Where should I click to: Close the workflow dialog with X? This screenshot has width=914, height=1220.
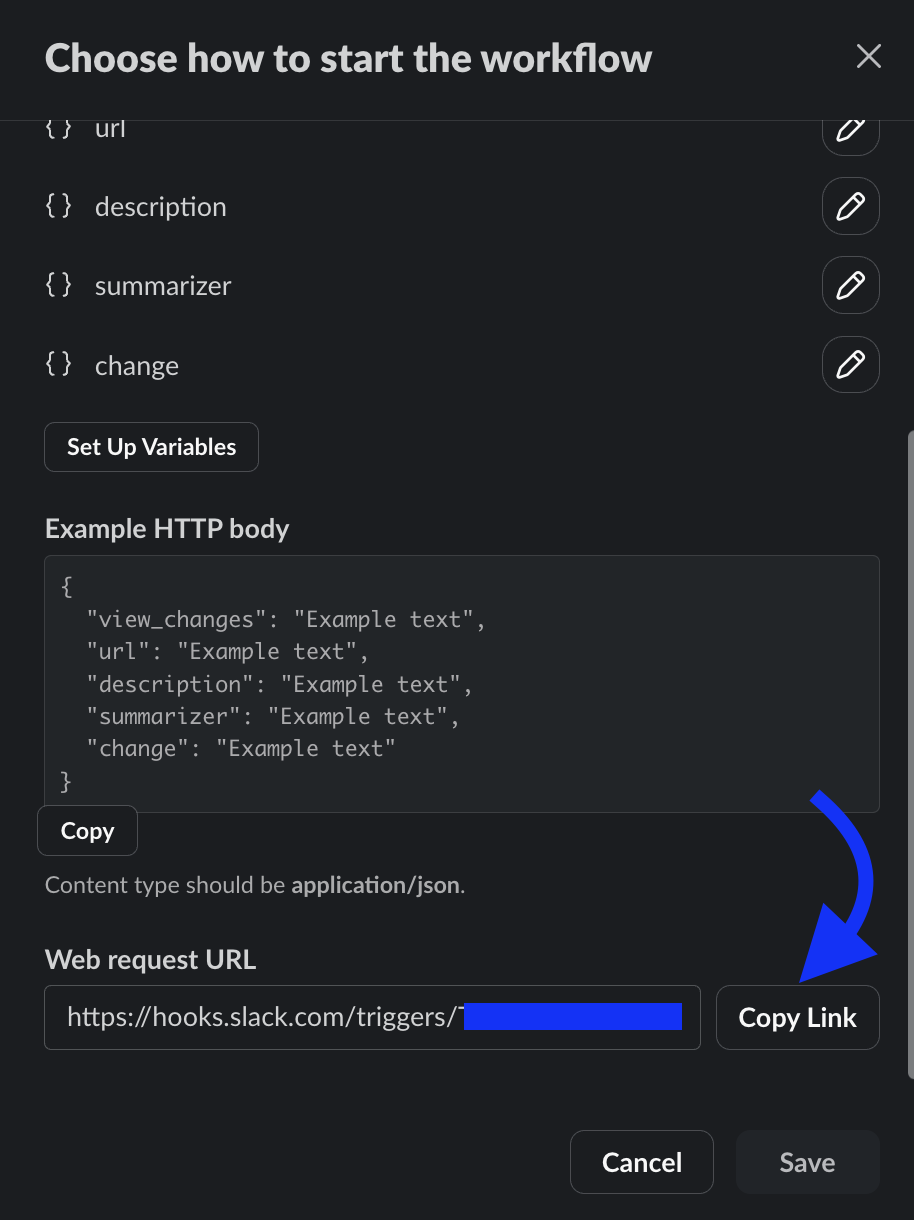[868, 57]
